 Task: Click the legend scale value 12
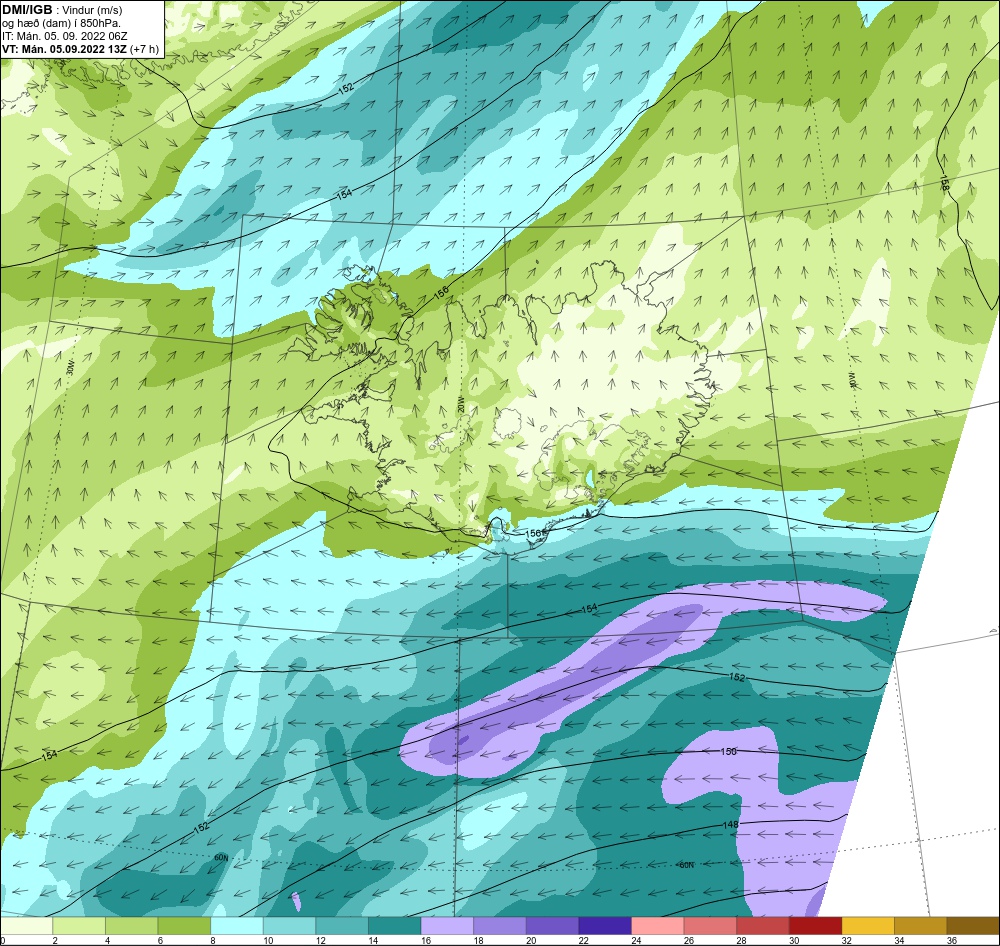click(x=321, y=940)
